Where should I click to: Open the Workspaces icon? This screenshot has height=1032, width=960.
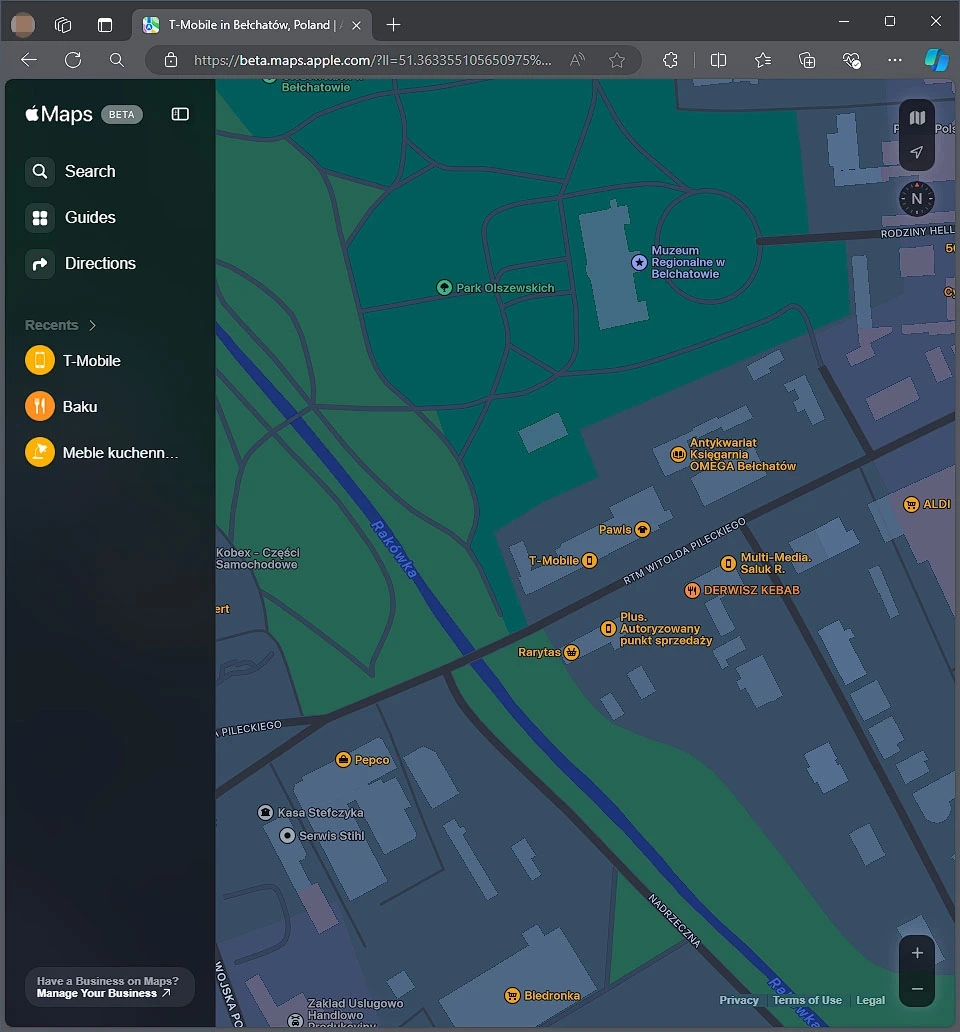(63, 24)
